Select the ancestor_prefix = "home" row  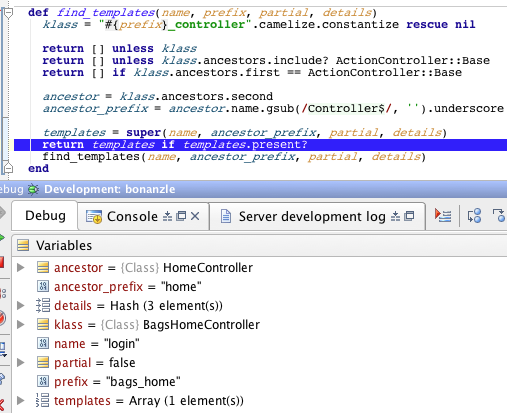tap(259, 286)
